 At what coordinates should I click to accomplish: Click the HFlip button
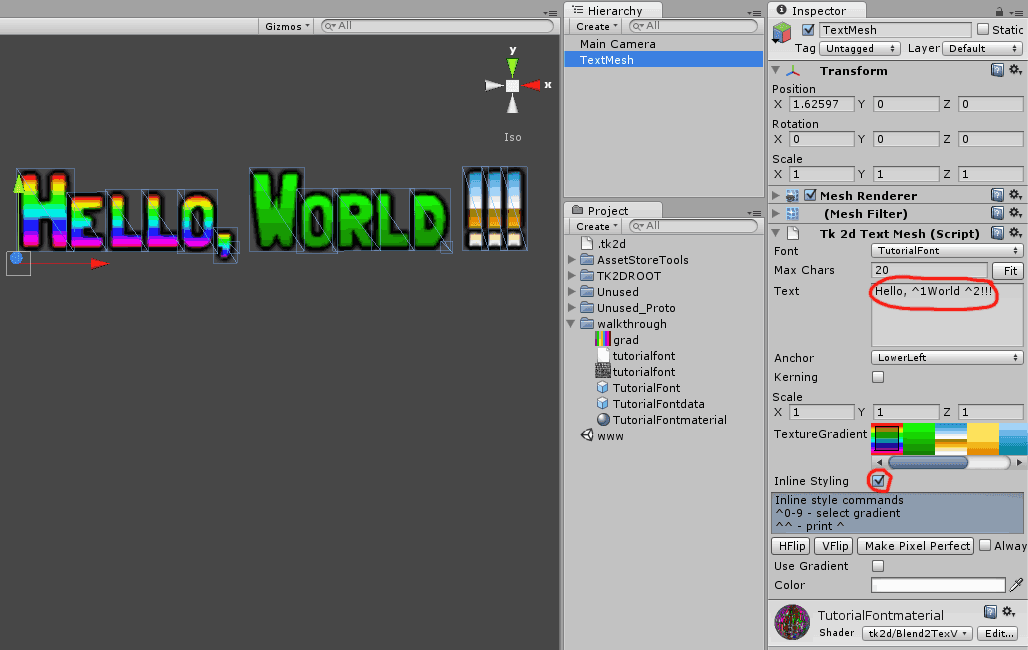click(791, 546)
